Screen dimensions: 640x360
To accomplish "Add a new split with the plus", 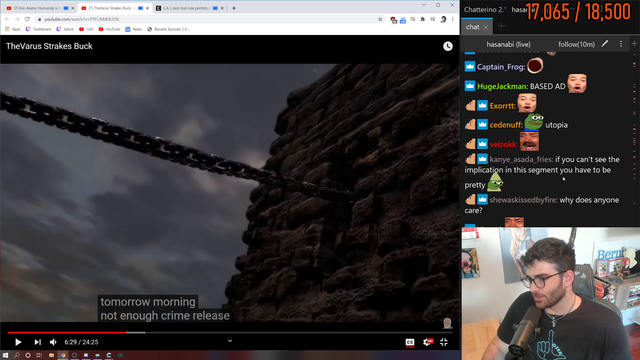I will 634,43.
